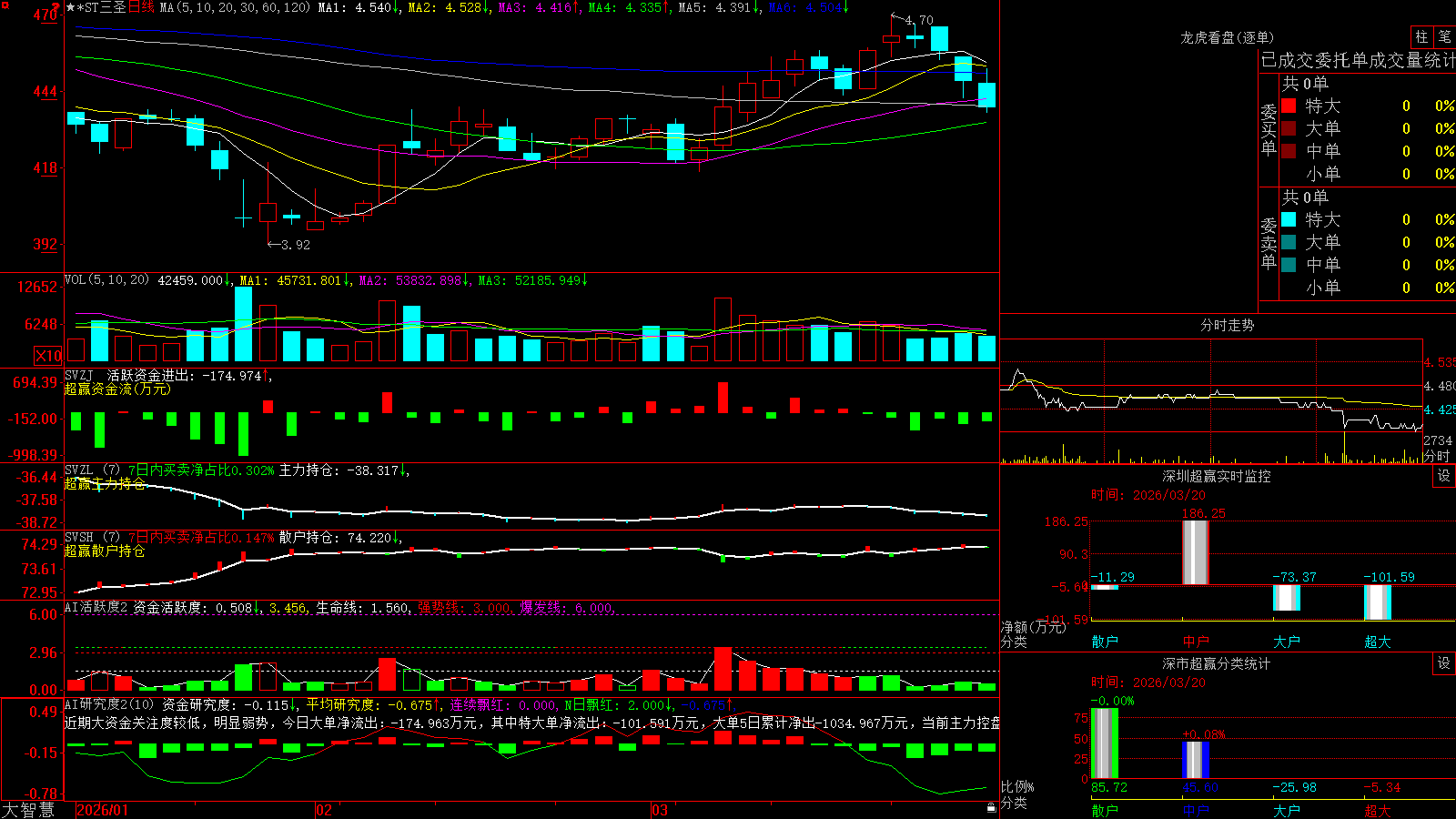The height and width of the screenshot is (819, 1456).
Task: Click 已成交委托单成交量统计 header
Action: click(x=1358, y=60)
